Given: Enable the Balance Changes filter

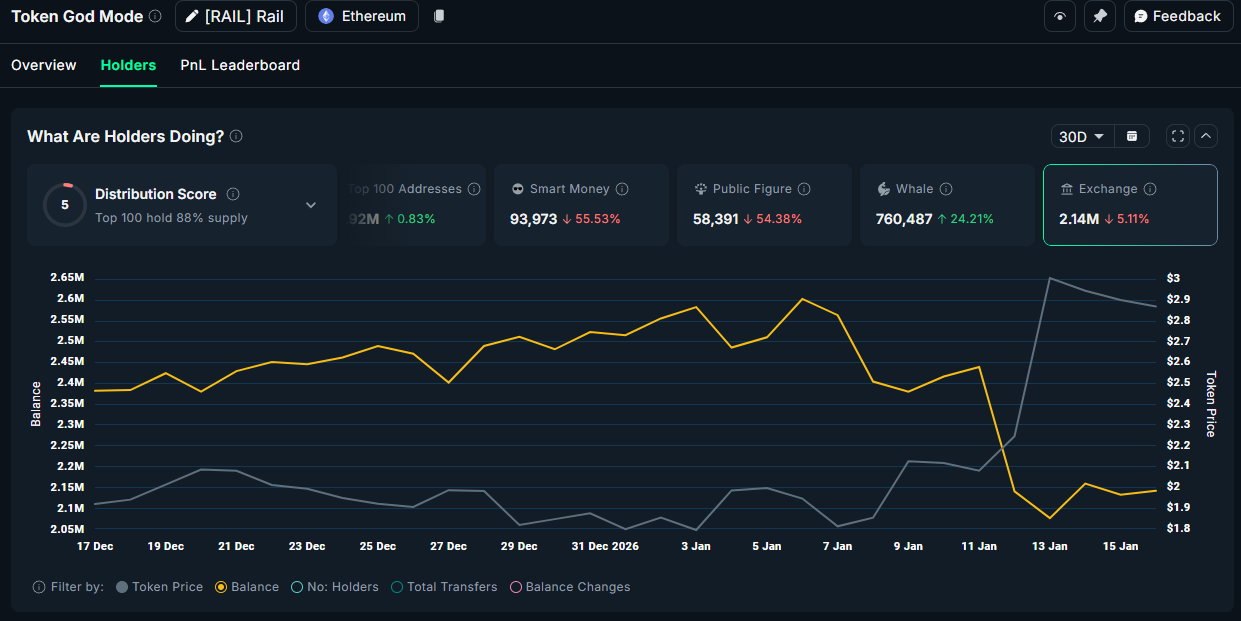Looking at the screenshot, I should pos(569,587).
